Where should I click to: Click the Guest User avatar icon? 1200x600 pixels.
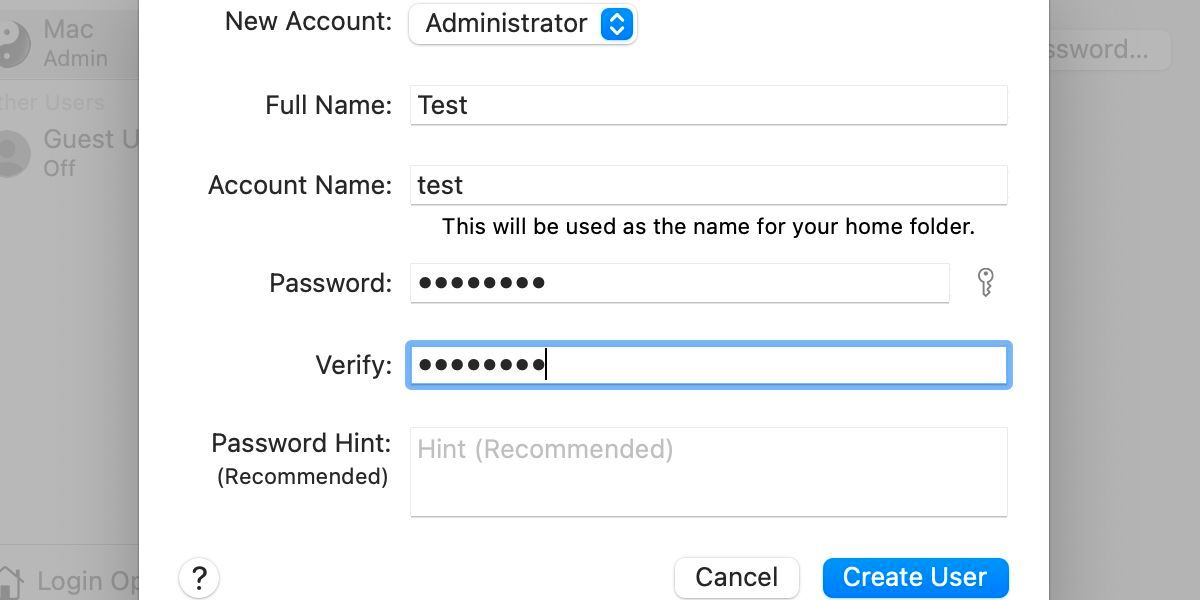pyautogui.click(x=14, y=153)
